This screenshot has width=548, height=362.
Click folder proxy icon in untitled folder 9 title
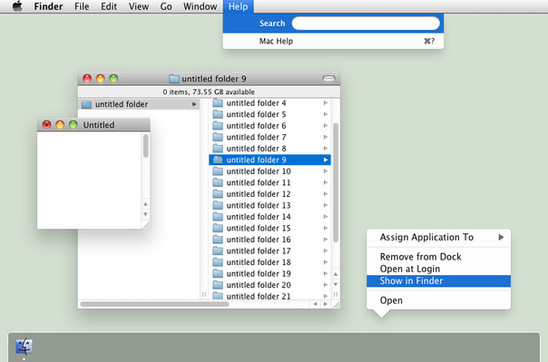(174, 79)
